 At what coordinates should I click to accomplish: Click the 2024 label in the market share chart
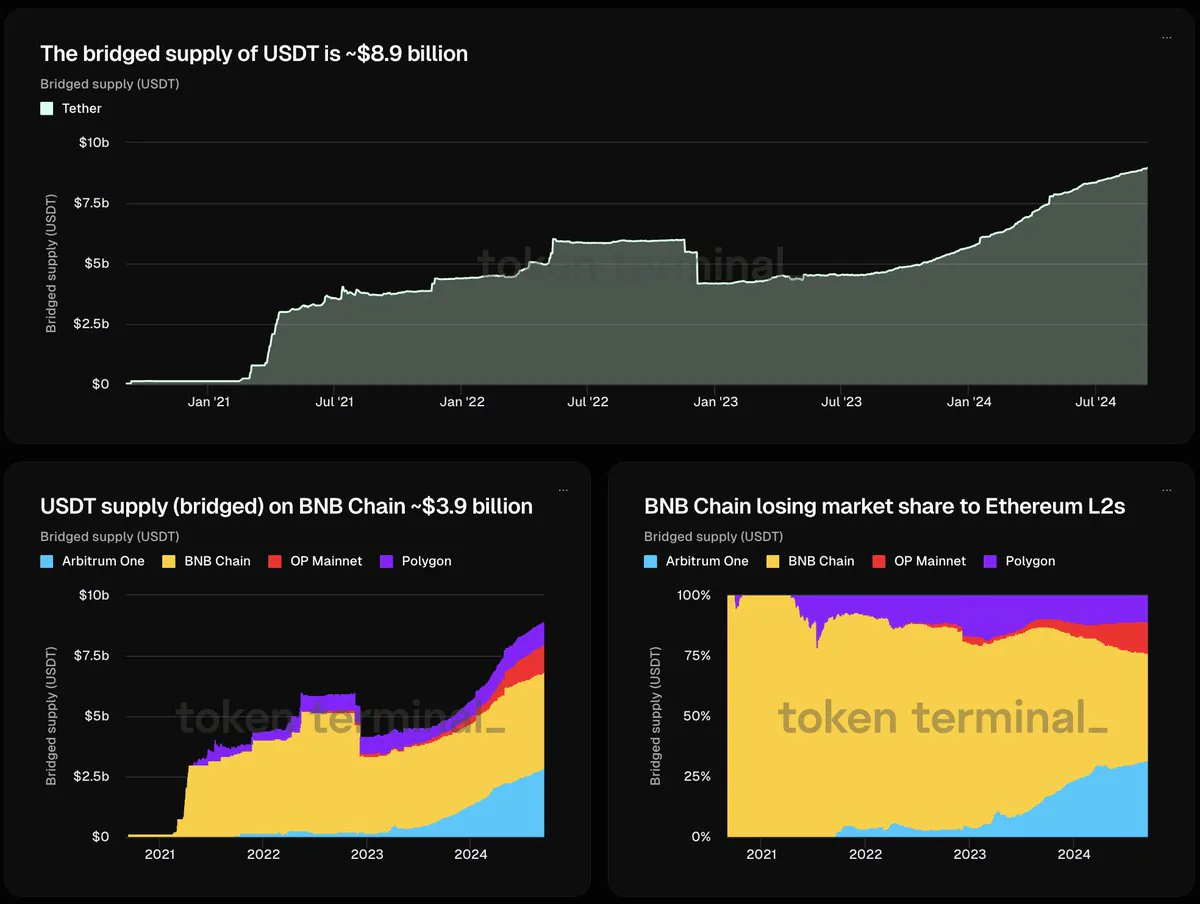[x=1074, y=854]
